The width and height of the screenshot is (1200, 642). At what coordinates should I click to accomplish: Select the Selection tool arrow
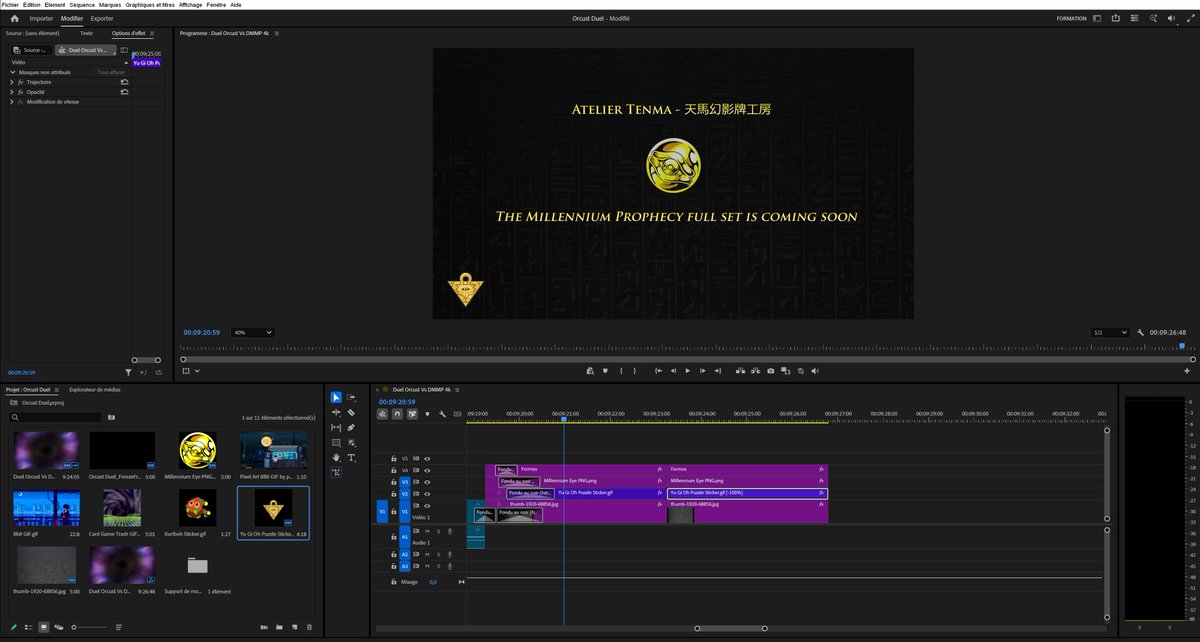click(336, 398)
